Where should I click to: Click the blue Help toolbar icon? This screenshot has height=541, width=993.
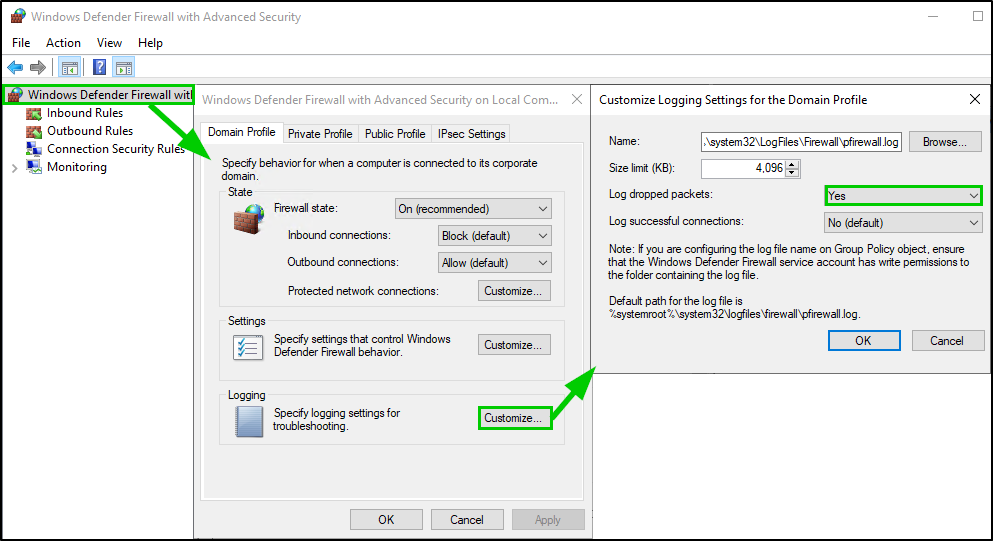[x=99, y=67]
